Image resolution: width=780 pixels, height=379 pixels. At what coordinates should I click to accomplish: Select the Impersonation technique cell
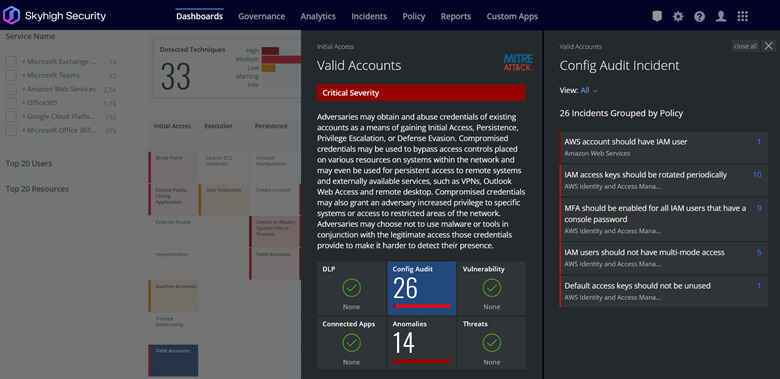click(x=173, y=264)
